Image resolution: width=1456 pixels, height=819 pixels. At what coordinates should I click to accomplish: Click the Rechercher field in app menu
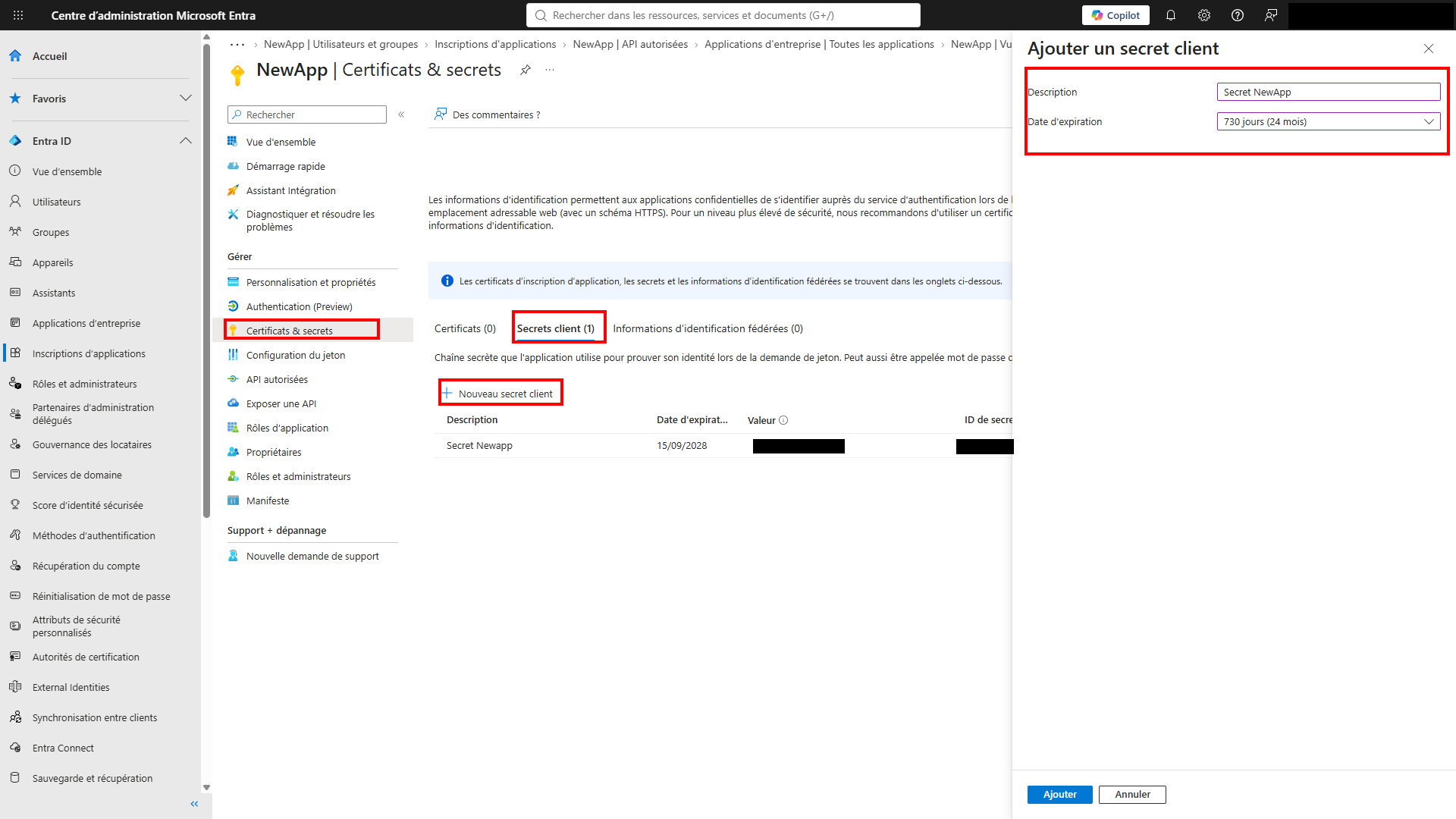307,115
